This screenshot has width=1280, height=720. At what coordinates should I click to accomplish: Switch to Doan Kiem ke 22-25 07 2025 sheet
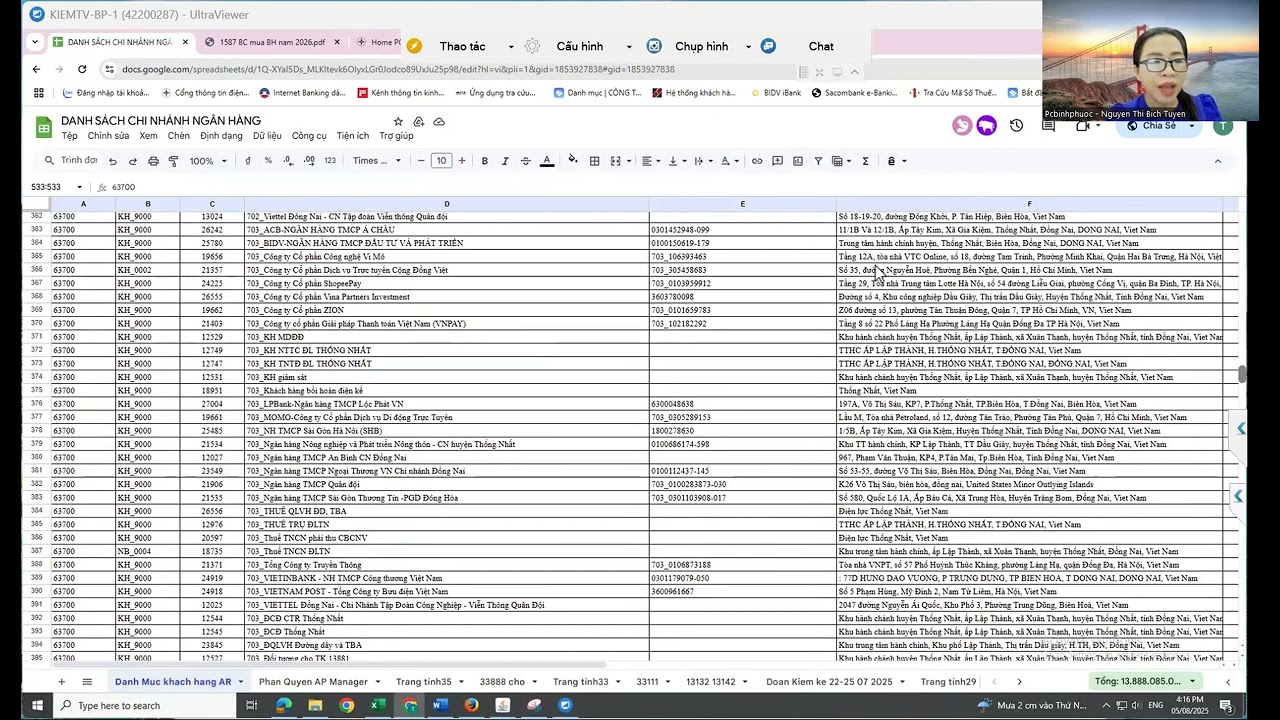[x=829, y=682]
